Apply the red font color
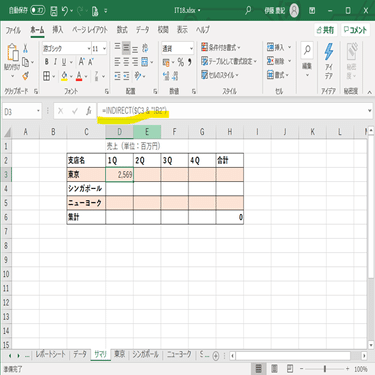This screenshot has width=375, height=375. click(x=79, y=76)
